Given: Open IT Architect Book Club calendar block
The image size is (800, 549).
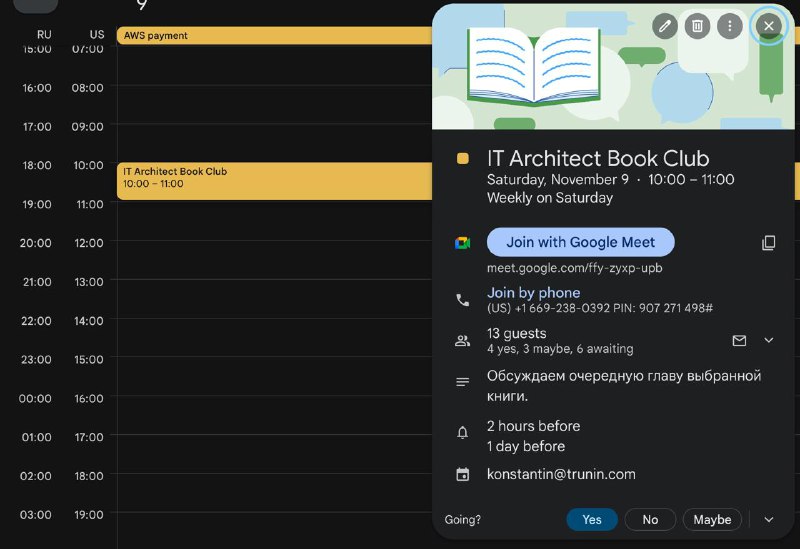Looking at the screenshot, I should pyautogui.click(x=274, y=181).
